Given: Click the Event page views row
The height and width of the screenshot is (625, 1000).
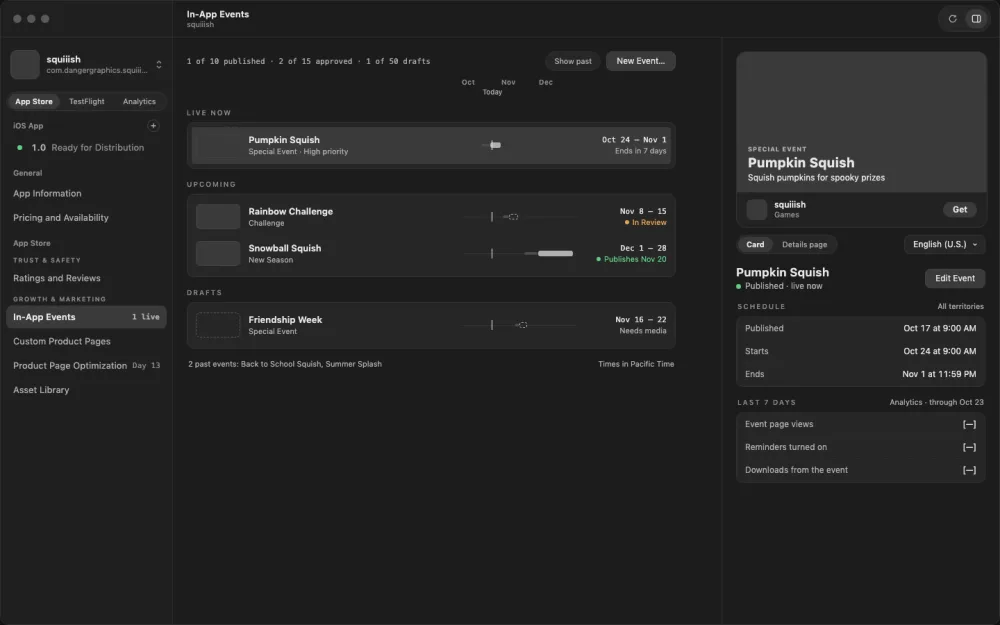Looking at the screenshot, I should pos(860,424).
